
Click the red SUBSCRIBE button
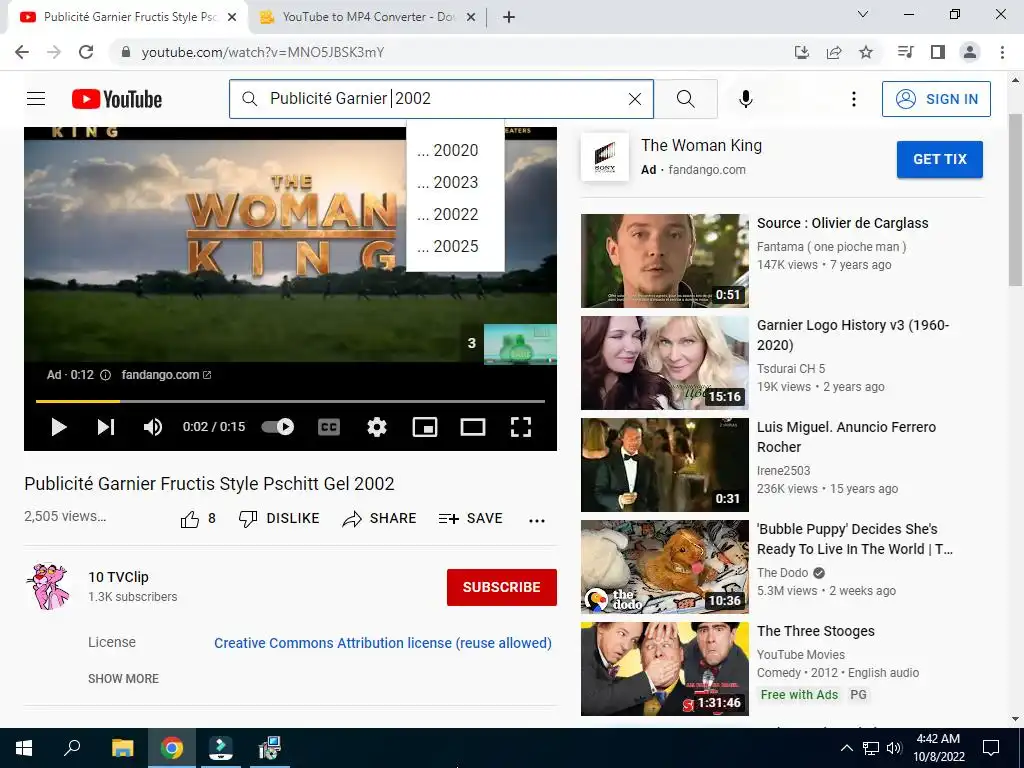tap(502, 587)
